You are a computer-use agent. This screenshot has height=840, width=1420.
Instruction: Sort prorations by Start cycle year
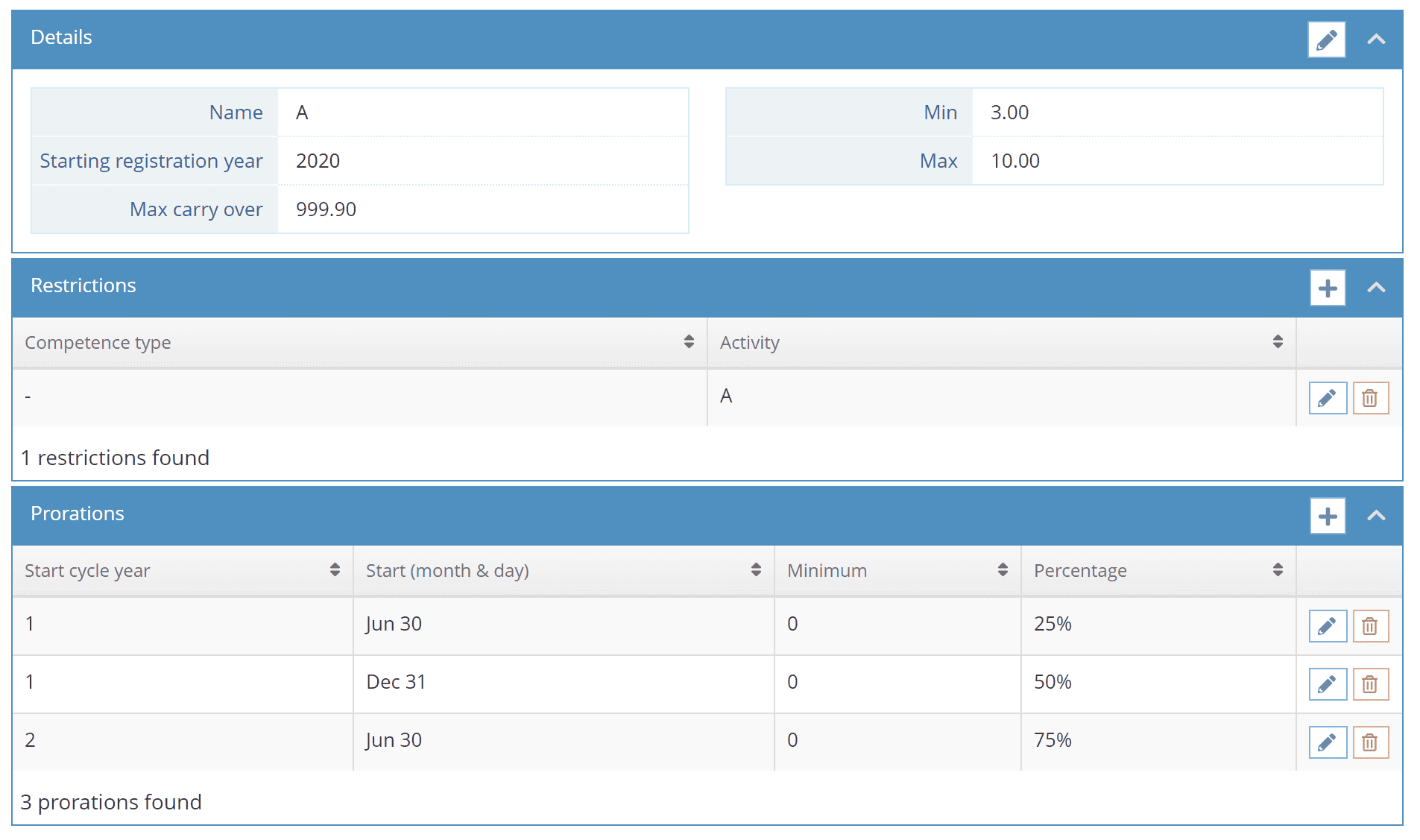[x=183, y=570]
